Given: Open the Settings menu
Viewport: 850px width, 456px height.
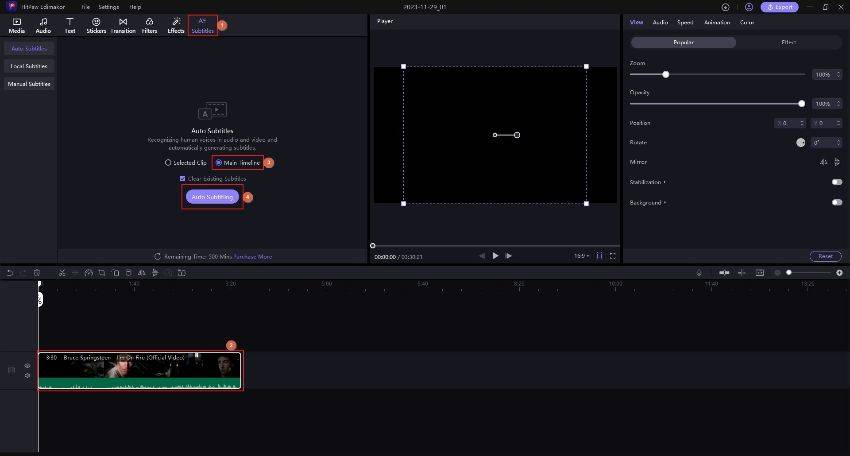Looking at the screenshot, I should (x=108, y=7).
